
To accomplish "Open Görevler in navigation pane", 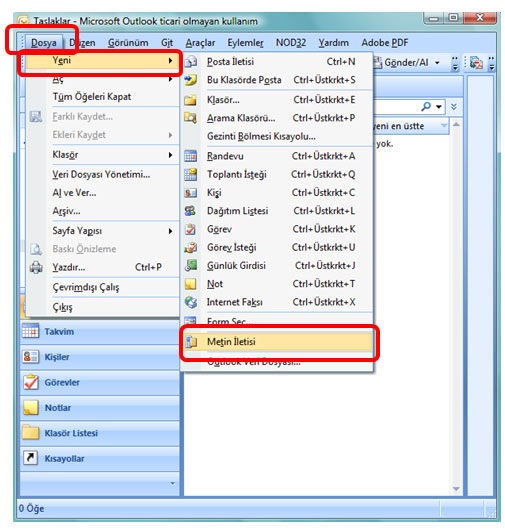I will pyautogui.click(x=99, y=382).
